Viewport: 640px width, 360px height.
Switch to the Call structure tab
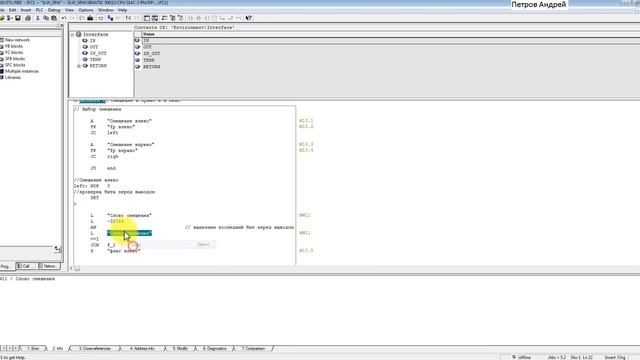[26, 266]
